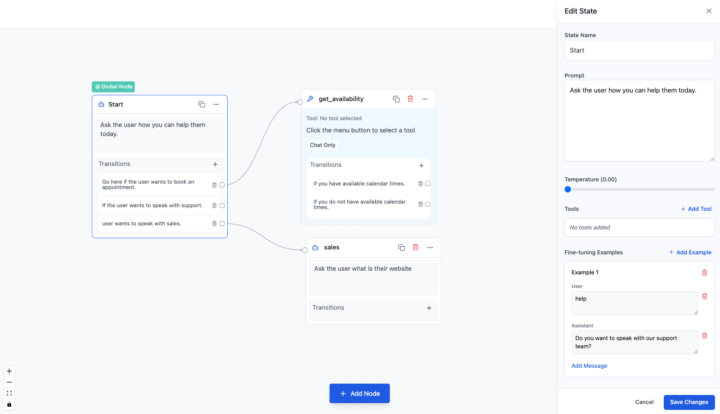The height and width of the screenshot is (414, 720).
Task: Duplicate the Start node
Action: click(201, 104)
